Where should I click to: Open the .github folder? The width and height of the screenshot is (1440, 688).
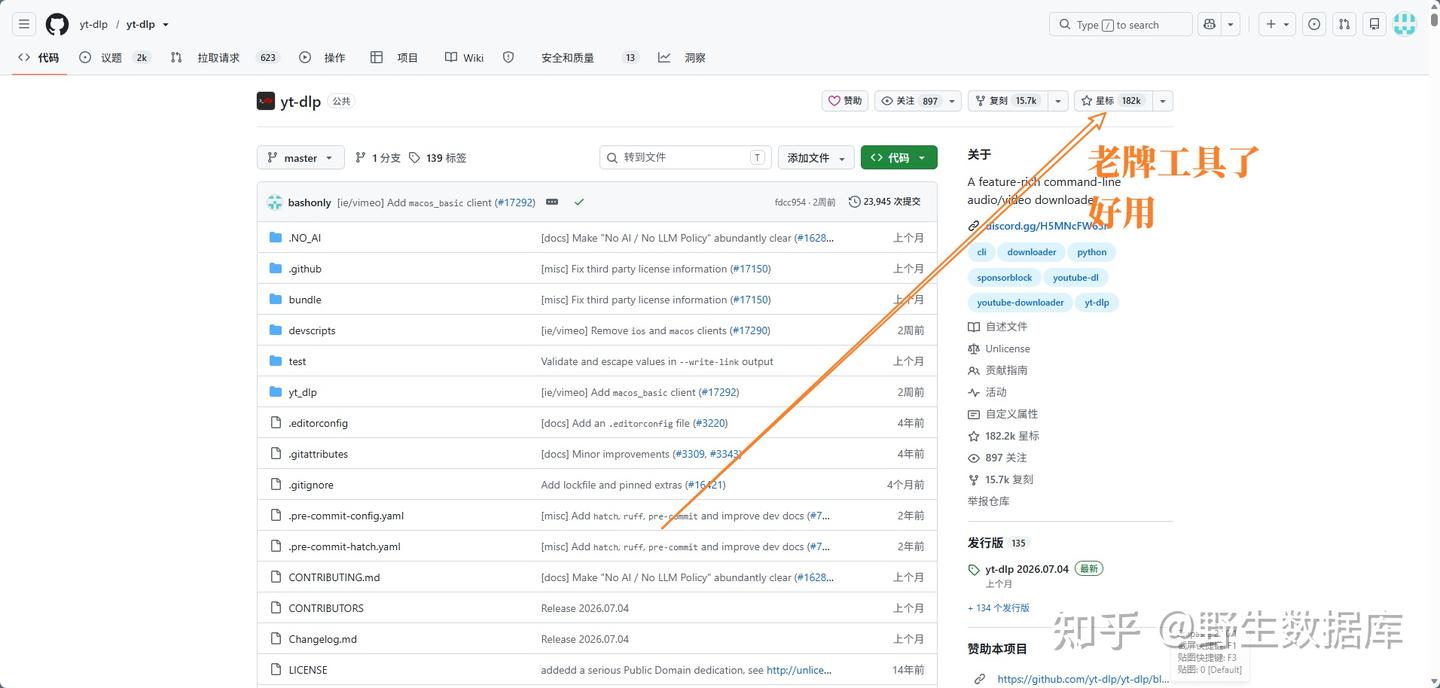pos(305,269)
